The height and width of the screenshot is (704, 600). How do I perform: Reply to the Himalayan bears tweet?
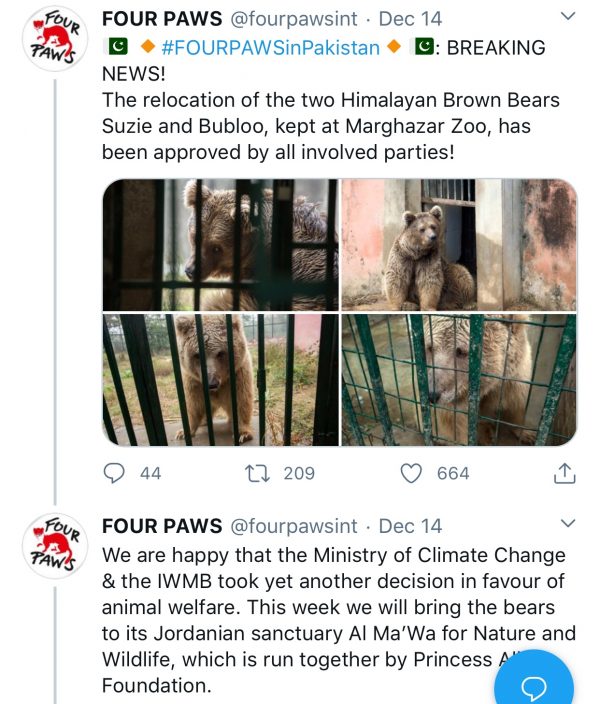116,473
